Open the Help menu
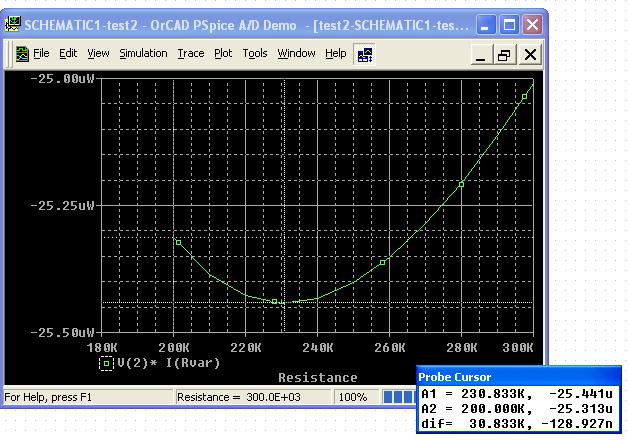This screenshot has height=440, width=629. click(x=336, y=53)
